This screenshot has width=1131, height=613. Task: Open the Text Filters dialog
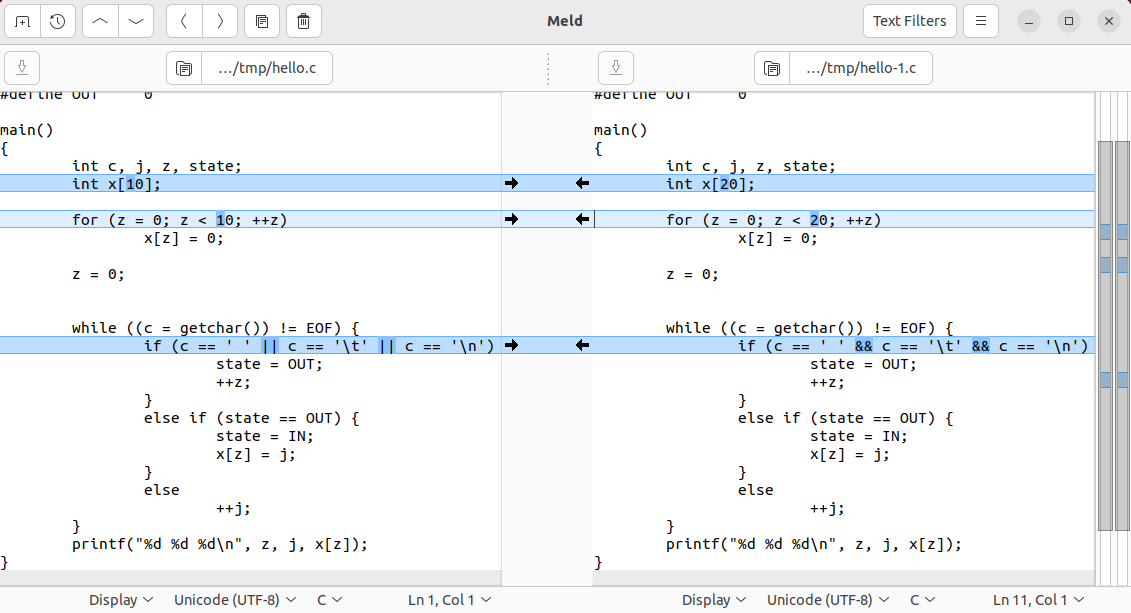pos(909,20)
